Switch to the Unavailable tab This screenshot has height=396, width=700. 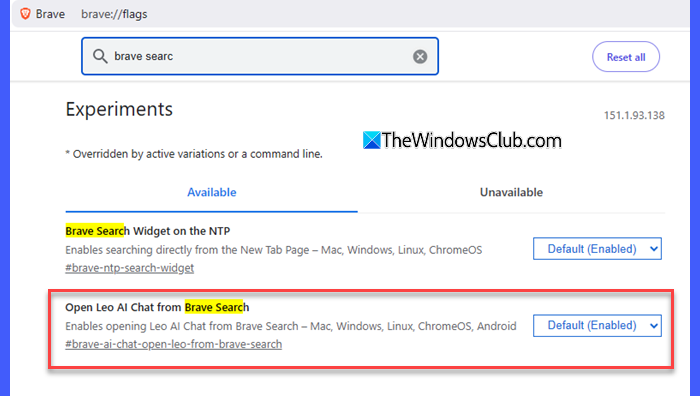coord(511,192)
